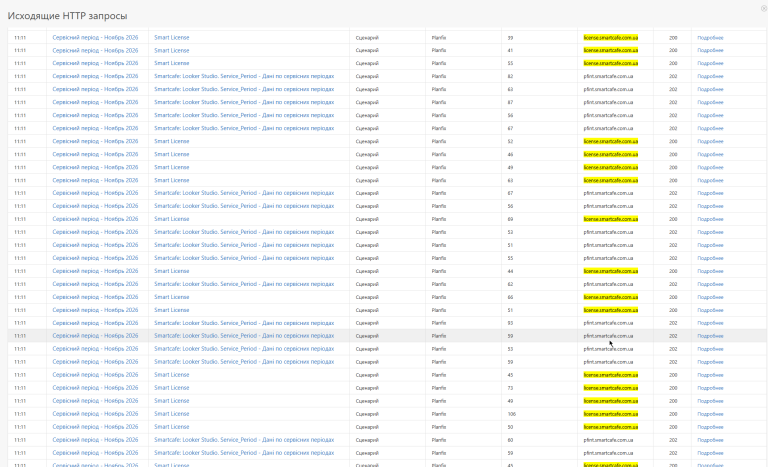The image size is (768, 467).
Task: Open Smart License link in row with value 41
Action: pyautogui.click(x=171, y=50)
